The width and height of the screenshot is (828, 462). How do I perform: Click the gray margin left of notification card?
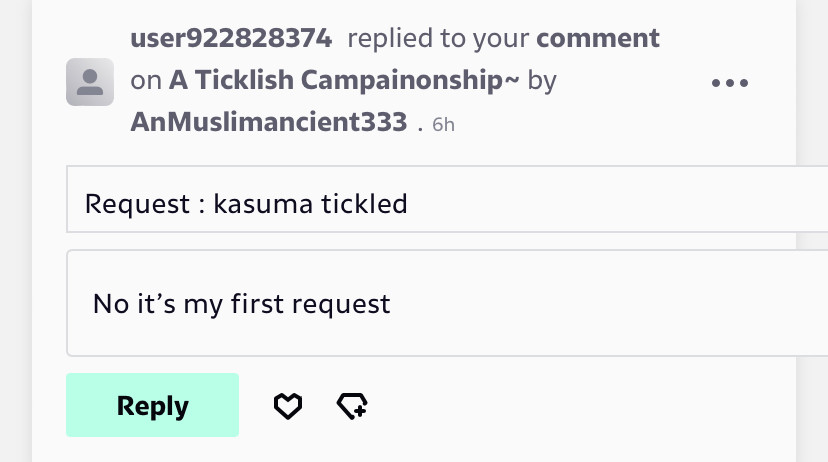tap(16, 231)
